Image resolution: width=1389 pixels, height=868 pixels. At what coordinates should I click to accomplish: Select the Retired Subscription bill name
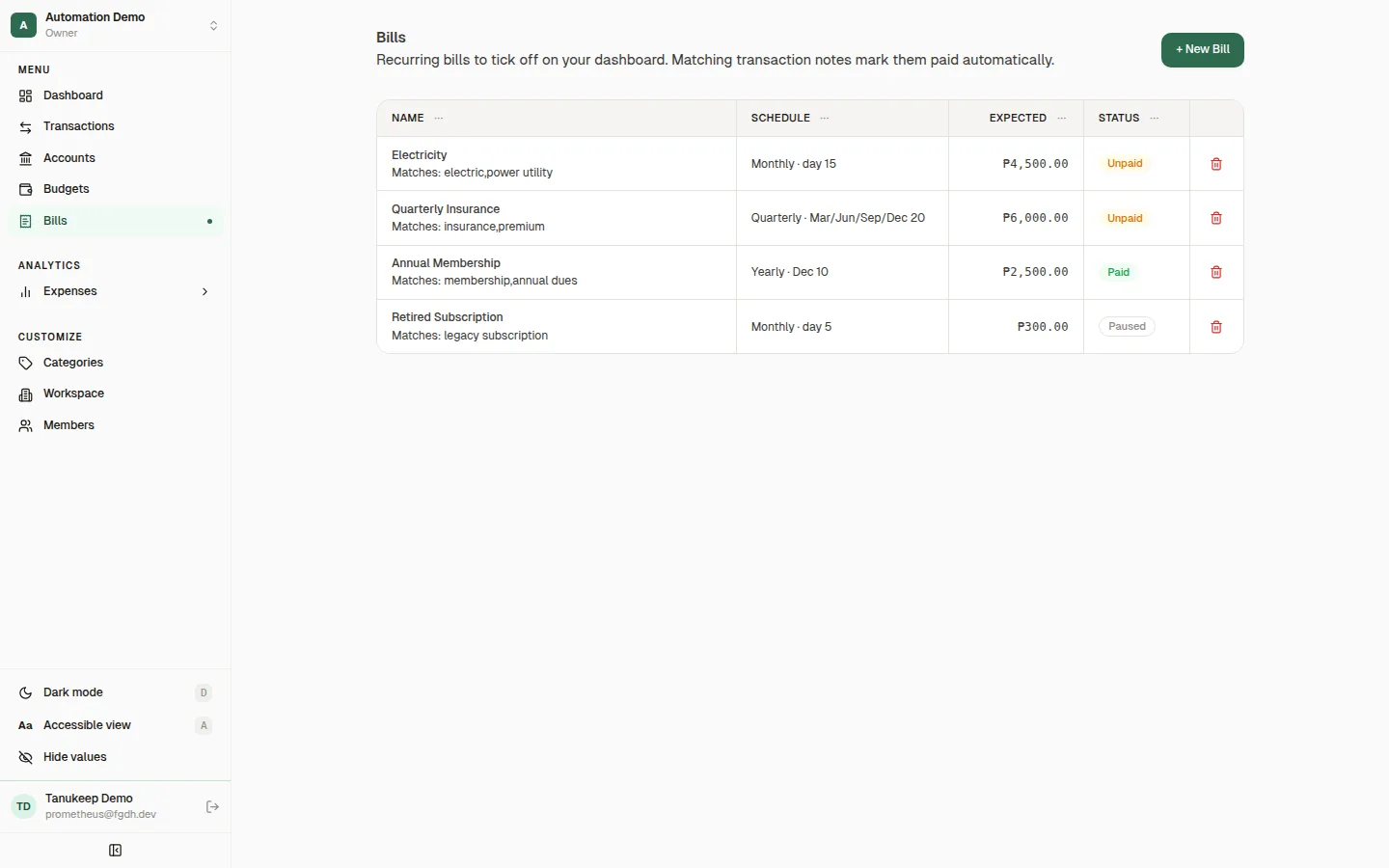pyautogui.click(x=448, y=317)
